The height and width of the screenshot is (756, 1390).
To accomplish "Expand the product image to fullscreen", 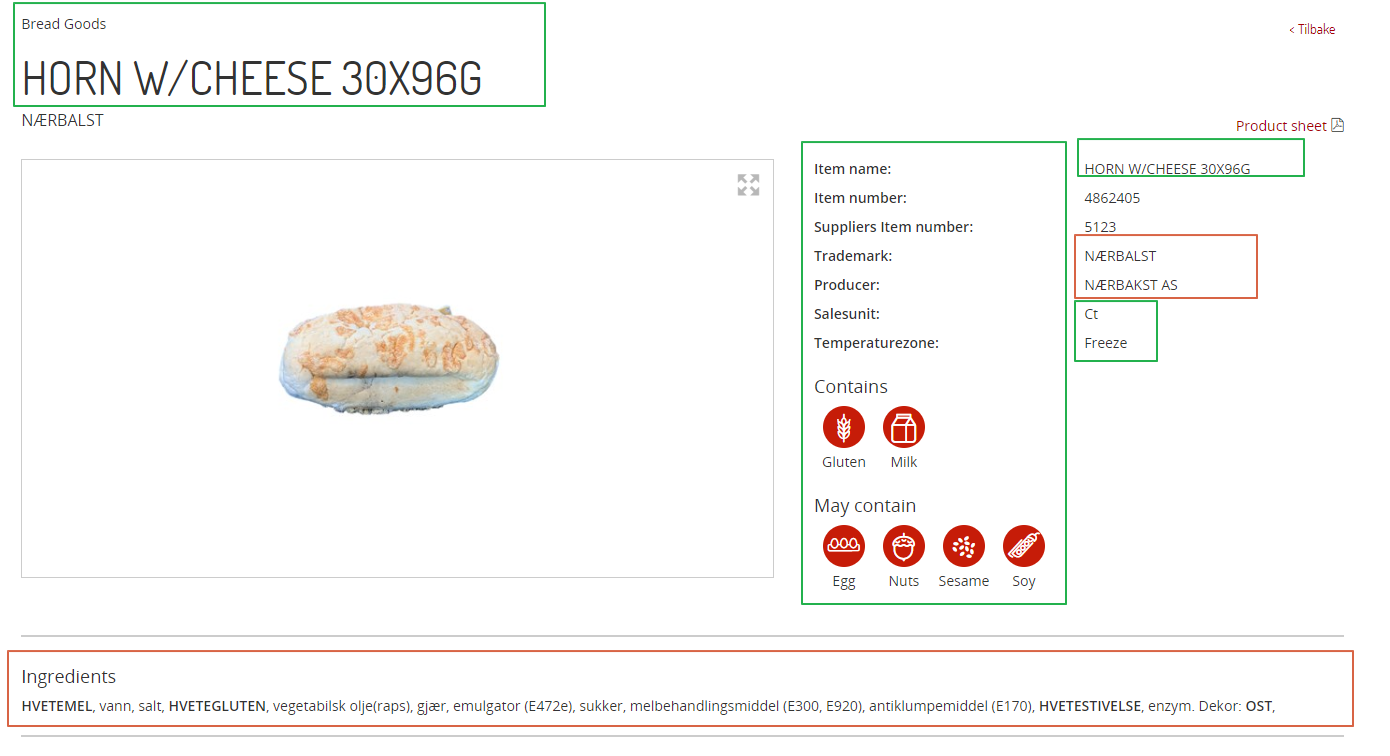I will (748, 185).
